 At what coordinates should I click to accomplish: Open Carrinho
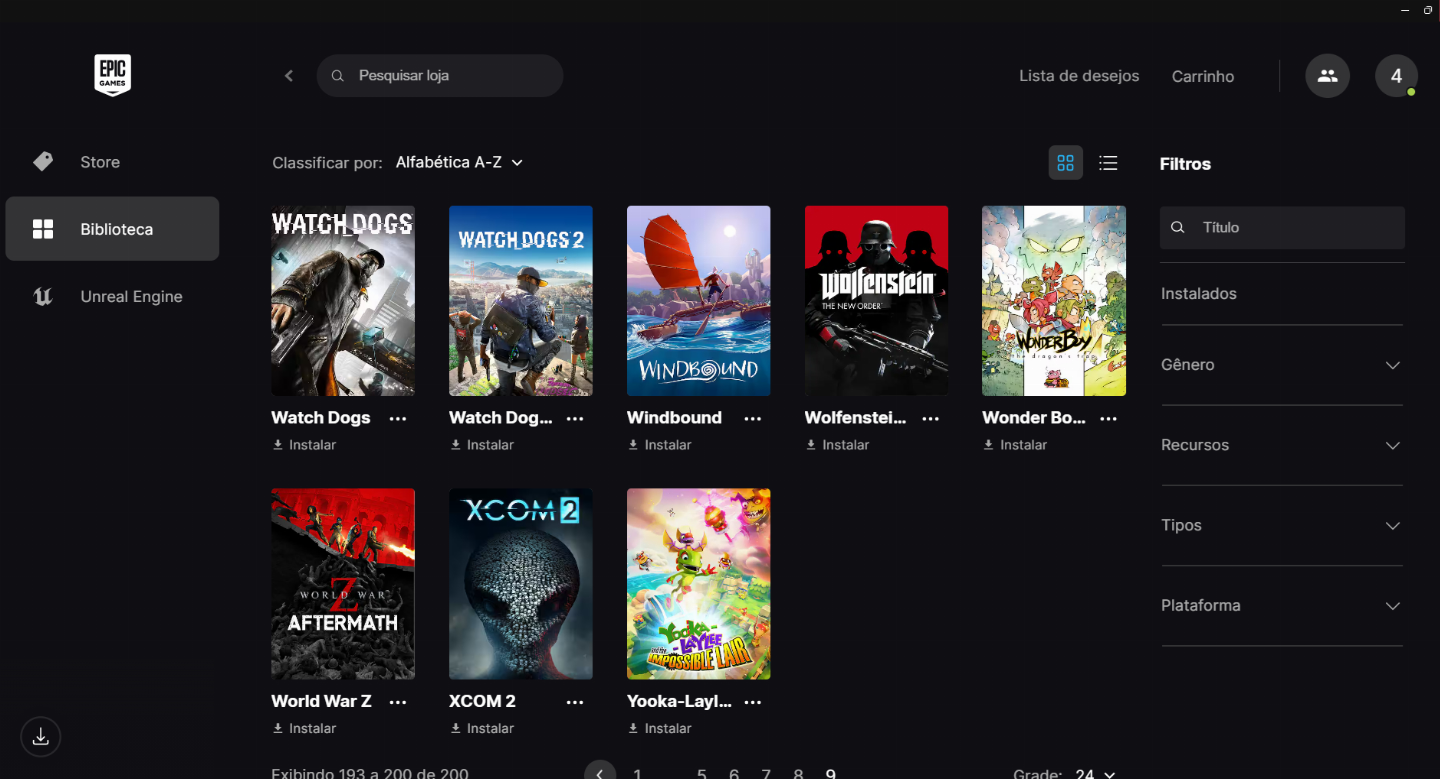[1203, 77]
